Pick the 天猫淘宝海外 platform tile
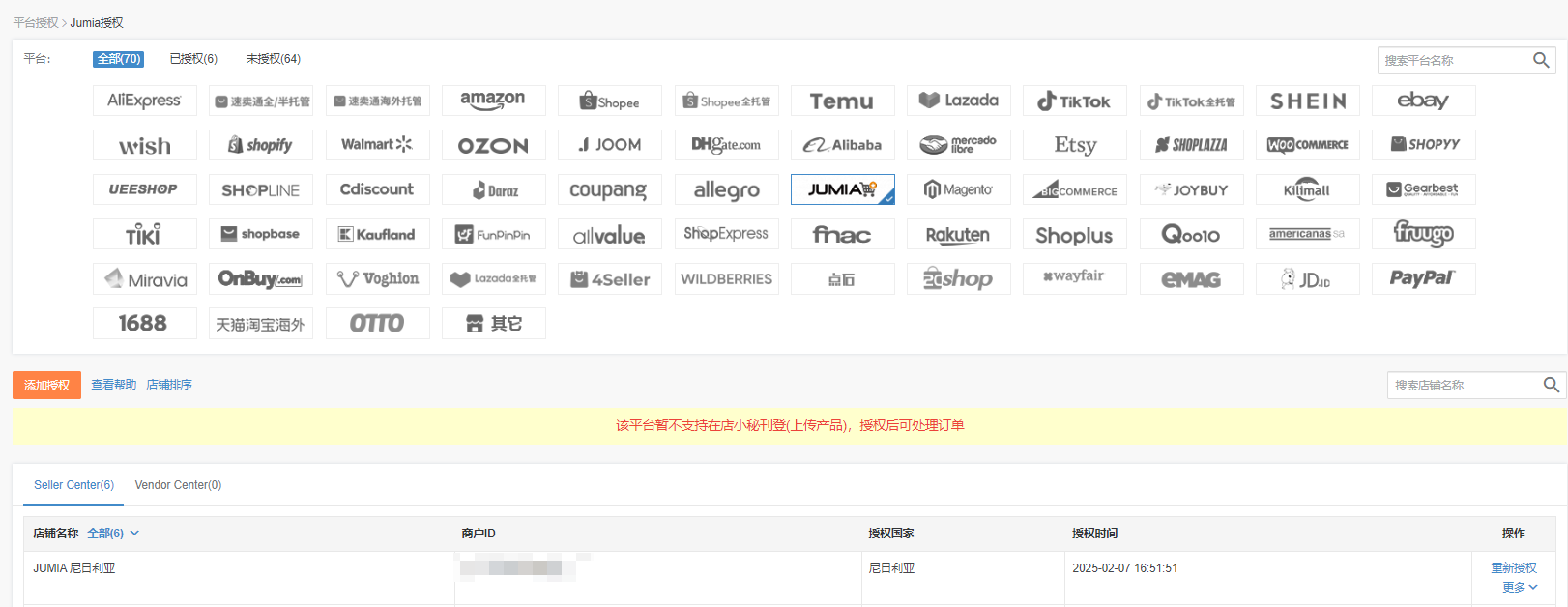Viewport: 1568px width, 607px height. (261, 323)
